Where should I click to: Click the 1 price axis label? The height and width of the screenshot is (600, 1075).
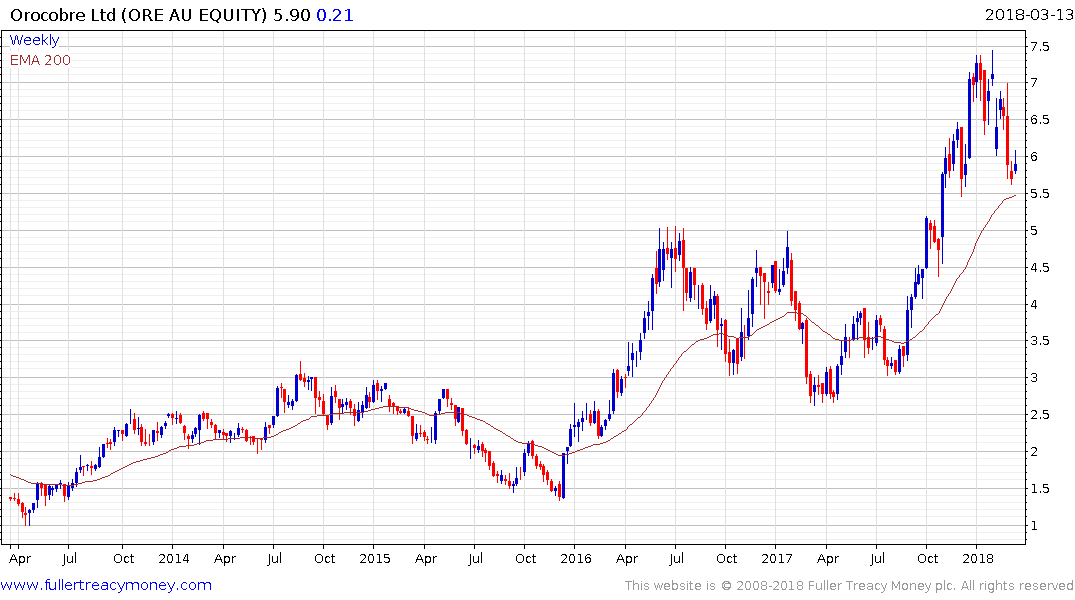coord(1034,526)
